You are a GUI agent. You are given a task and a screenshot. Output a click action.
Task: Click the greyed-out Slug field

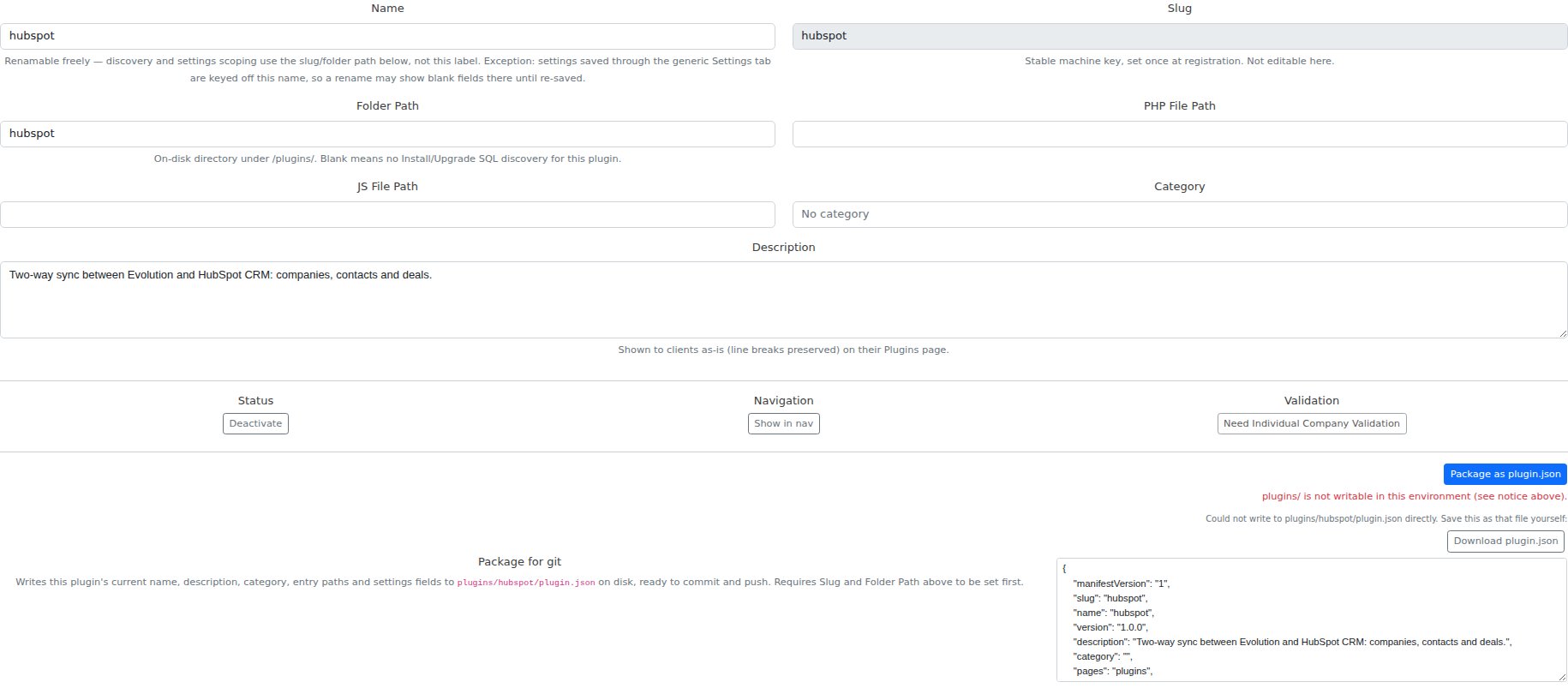click(1180, 36)
